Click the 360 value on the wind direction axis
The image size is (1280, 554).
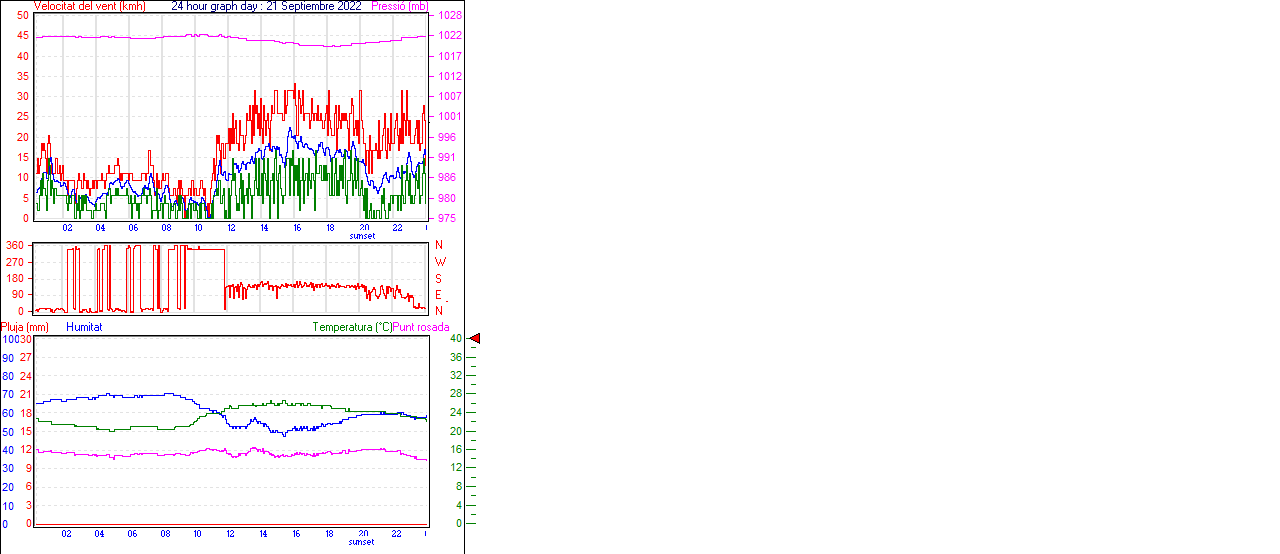coord(15,245)
